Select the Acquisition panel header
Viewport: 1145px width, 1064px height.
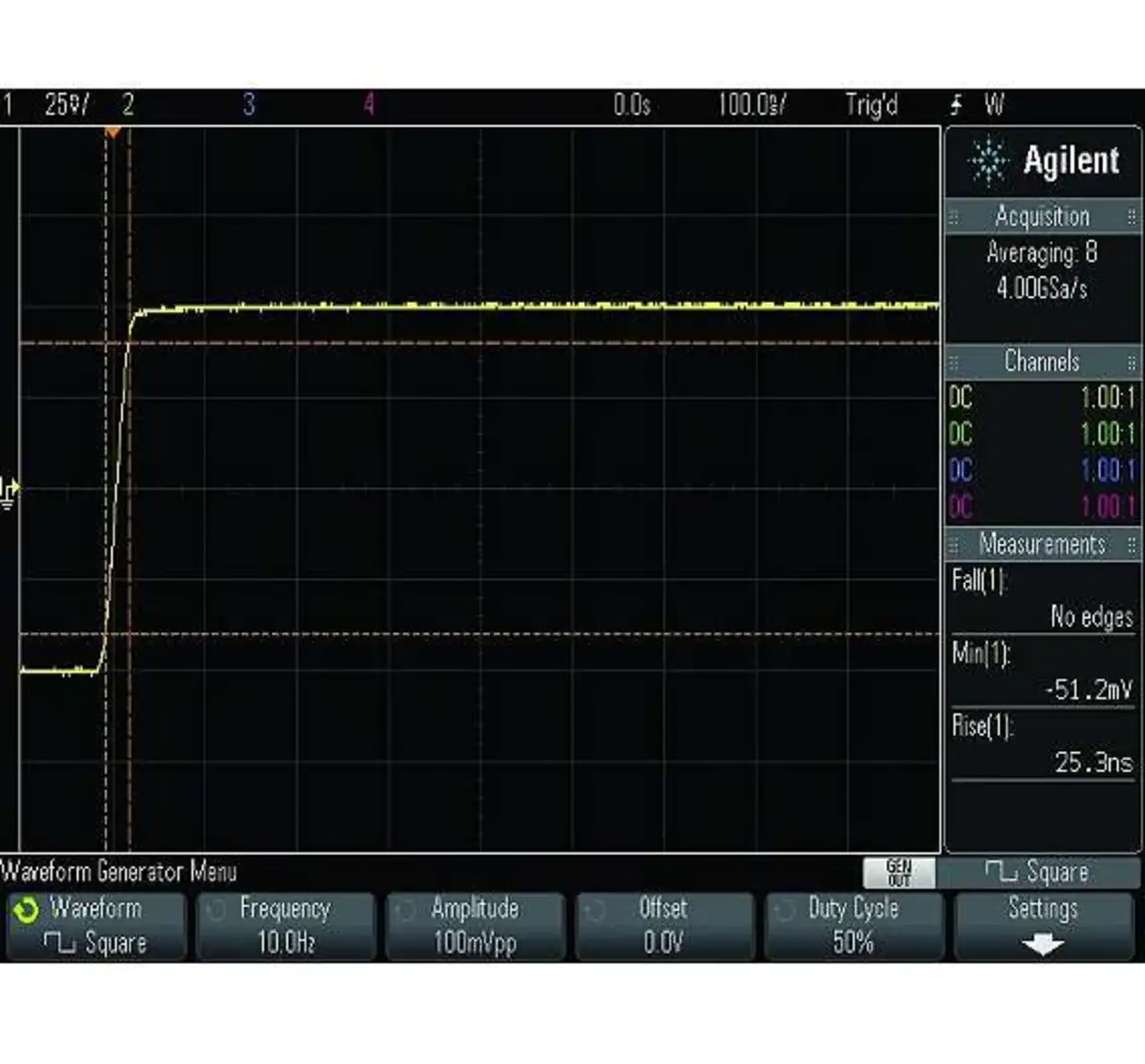[x=1042, y=217]
